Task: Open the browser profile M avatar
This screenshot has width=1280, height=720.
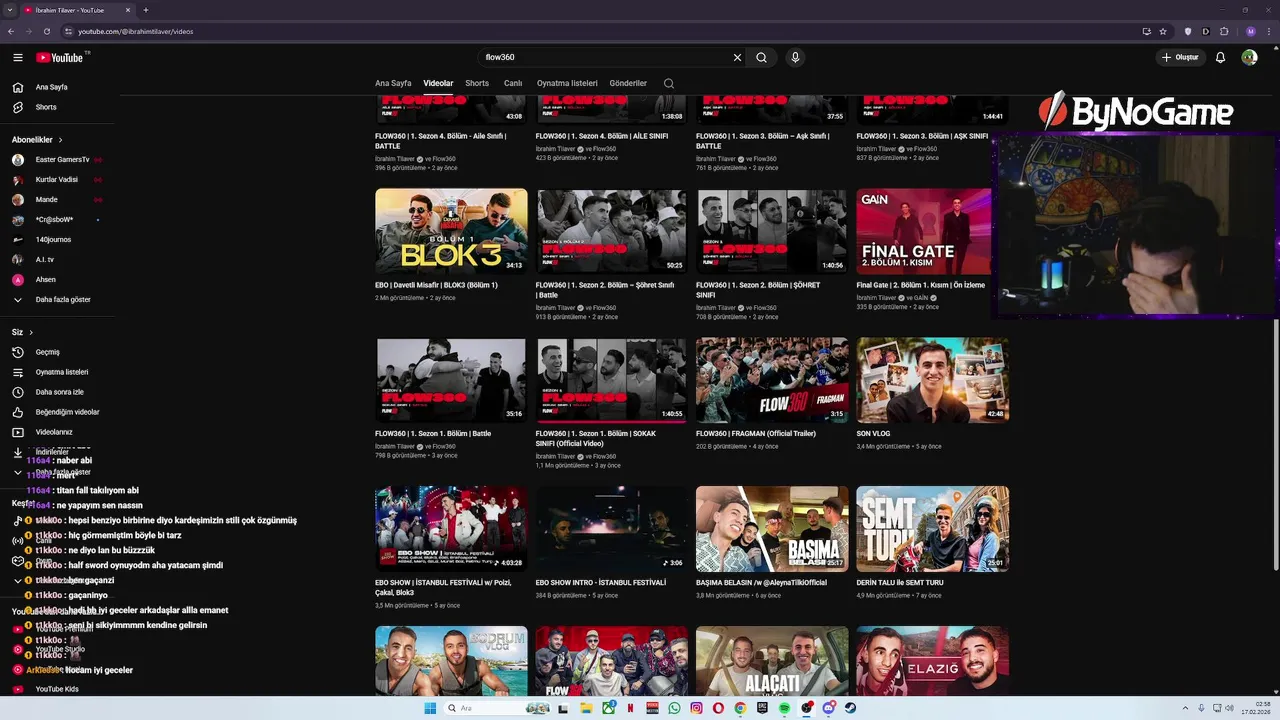Action: [x=1250, y=31]
